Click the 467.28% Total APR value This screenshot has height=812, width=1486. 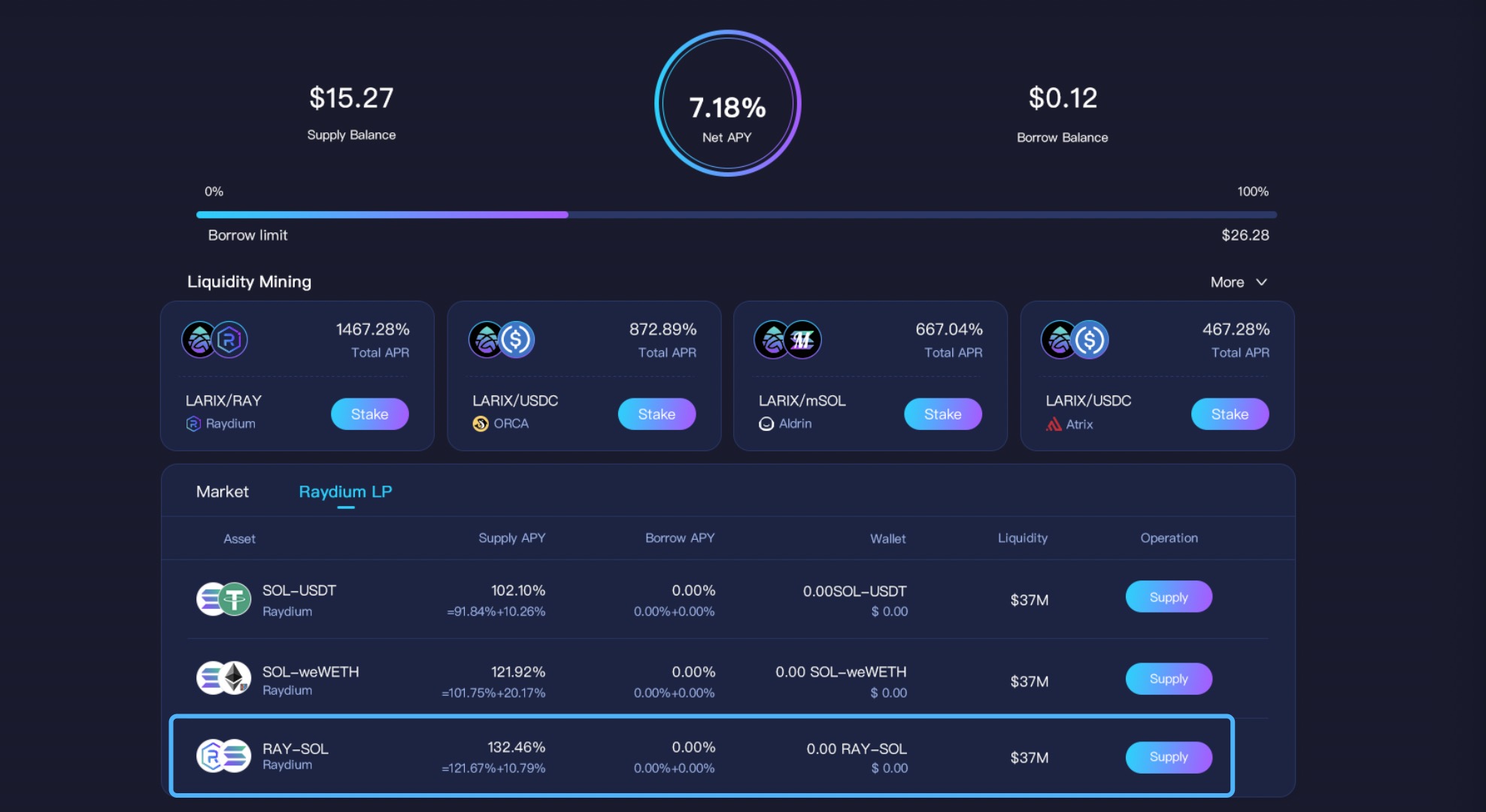click(1236, 329)
